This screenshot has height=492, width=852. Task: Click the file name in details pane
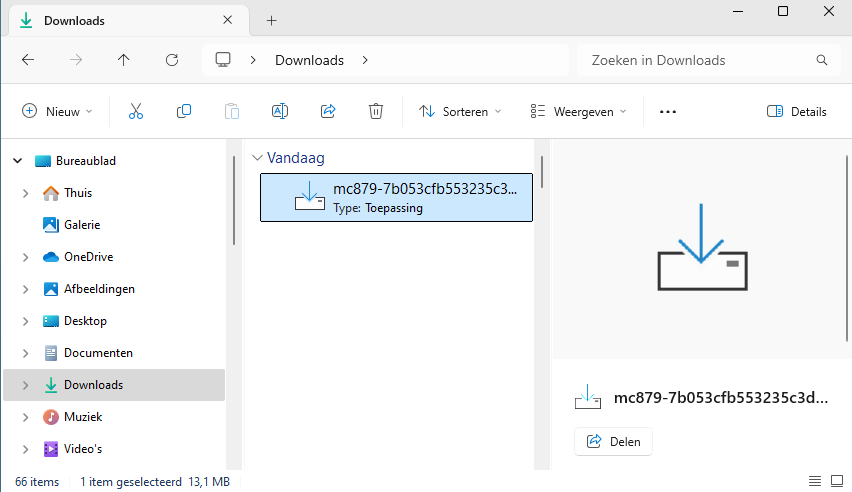tap(721, 398)
